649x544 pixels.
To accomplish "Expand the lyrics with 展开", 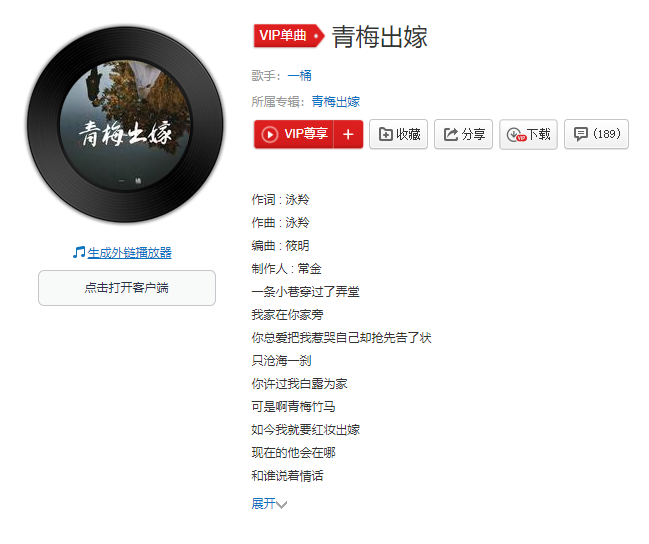I will click(x=264, y=503).
